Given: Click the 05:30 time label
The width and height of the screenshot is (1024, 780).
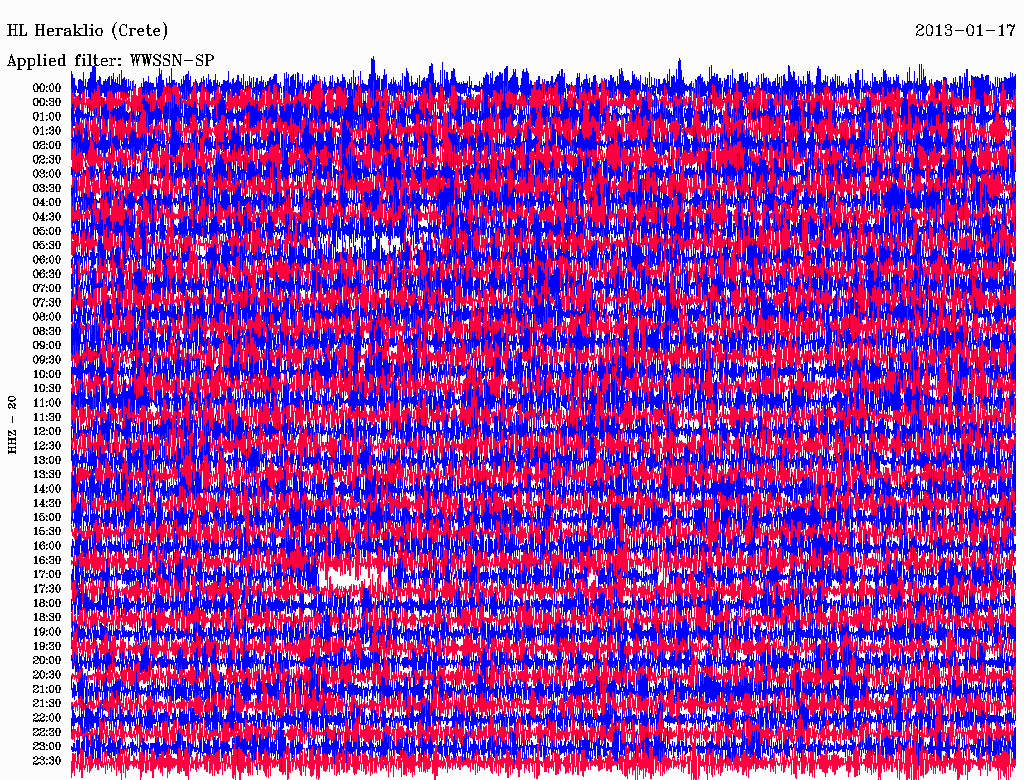Looking at the screenshot, I should click(47, 245).
